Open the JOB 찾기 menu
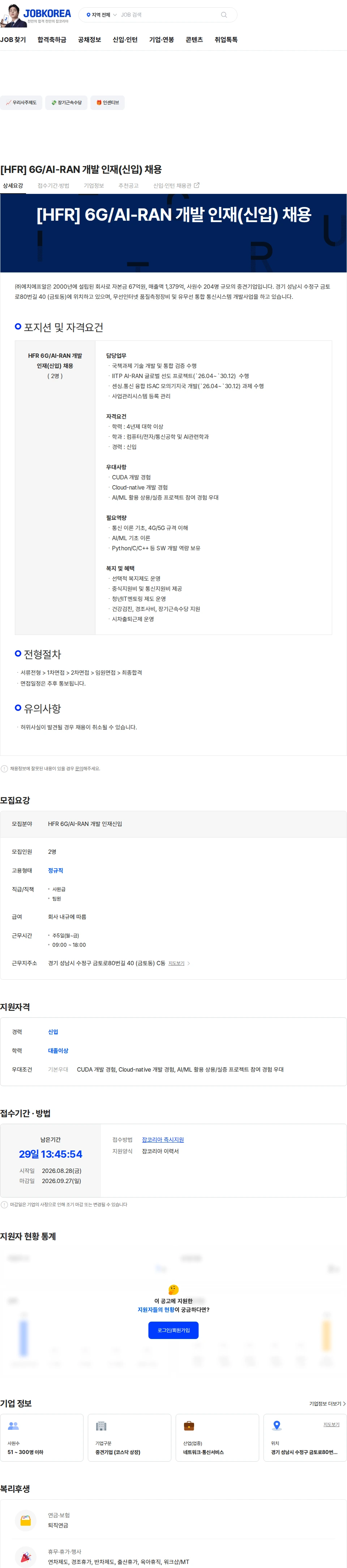The width and height of the screenshot is (347, 1568). point(13,39)
